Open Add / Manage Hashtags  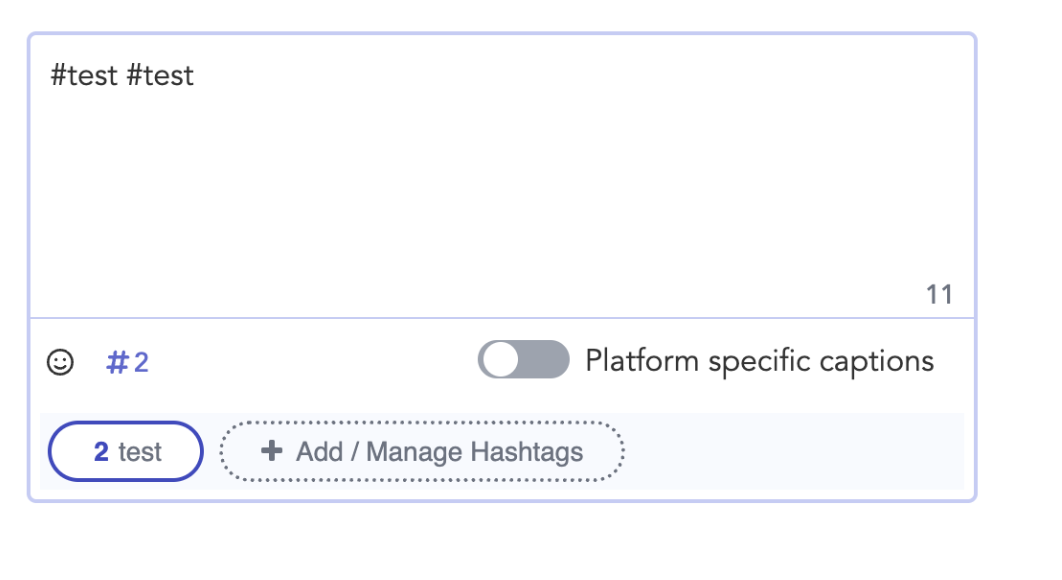(422, 451)
